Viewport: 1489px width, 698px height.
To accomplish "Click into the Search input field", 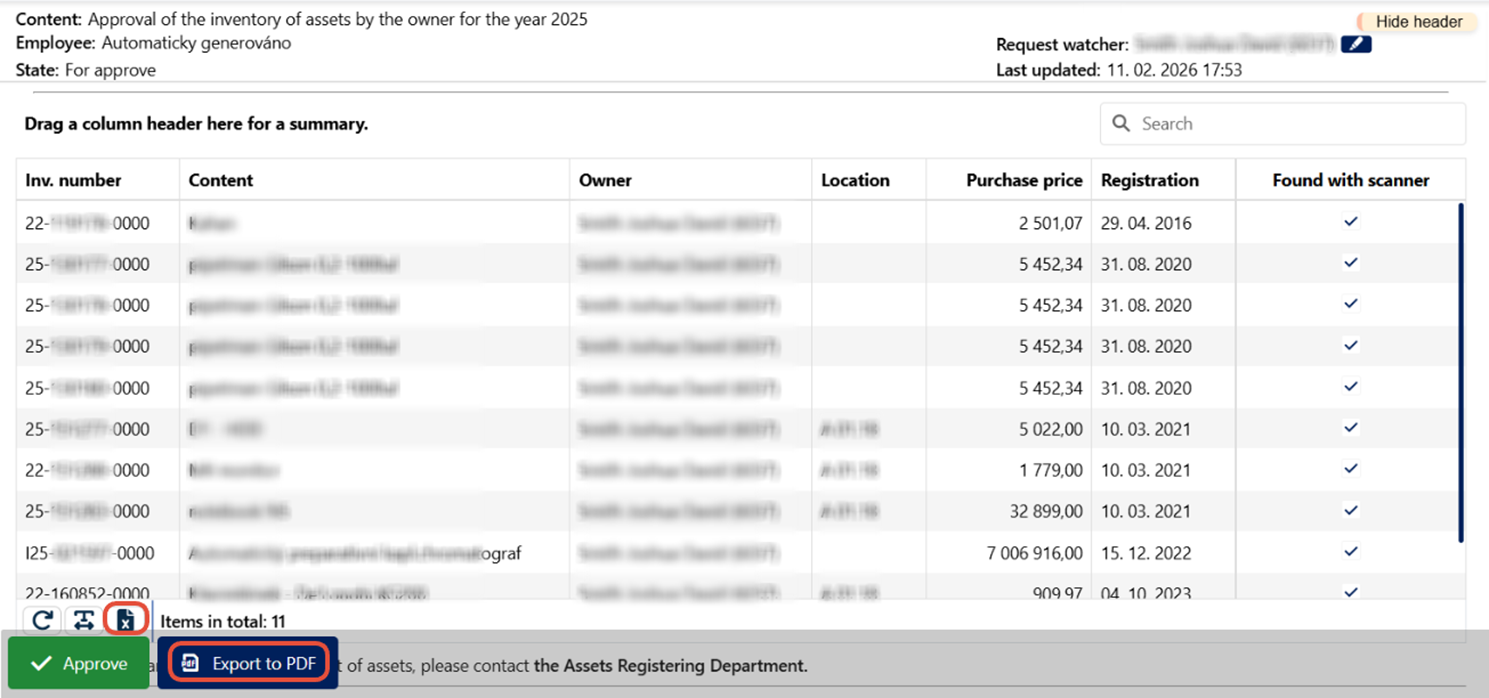I will click(1283, 124).
